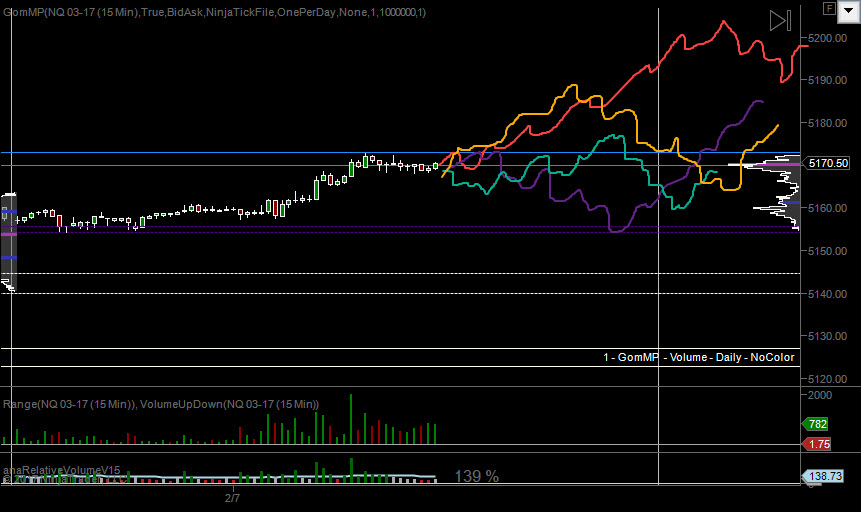This screenshot has width=861, height=512.
Task: Click the small F box icon
Action: 829,8
